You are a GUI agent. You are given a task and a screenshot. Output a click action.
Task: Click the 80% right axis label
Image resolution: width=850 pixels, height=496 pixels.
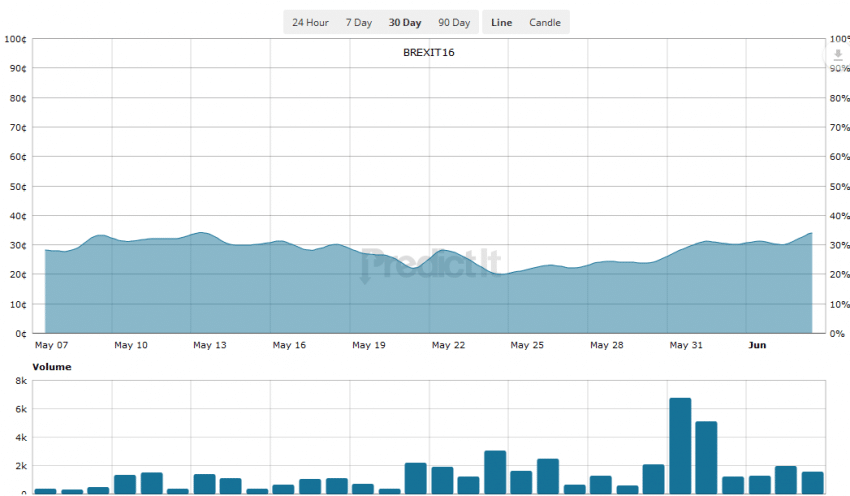839,98
